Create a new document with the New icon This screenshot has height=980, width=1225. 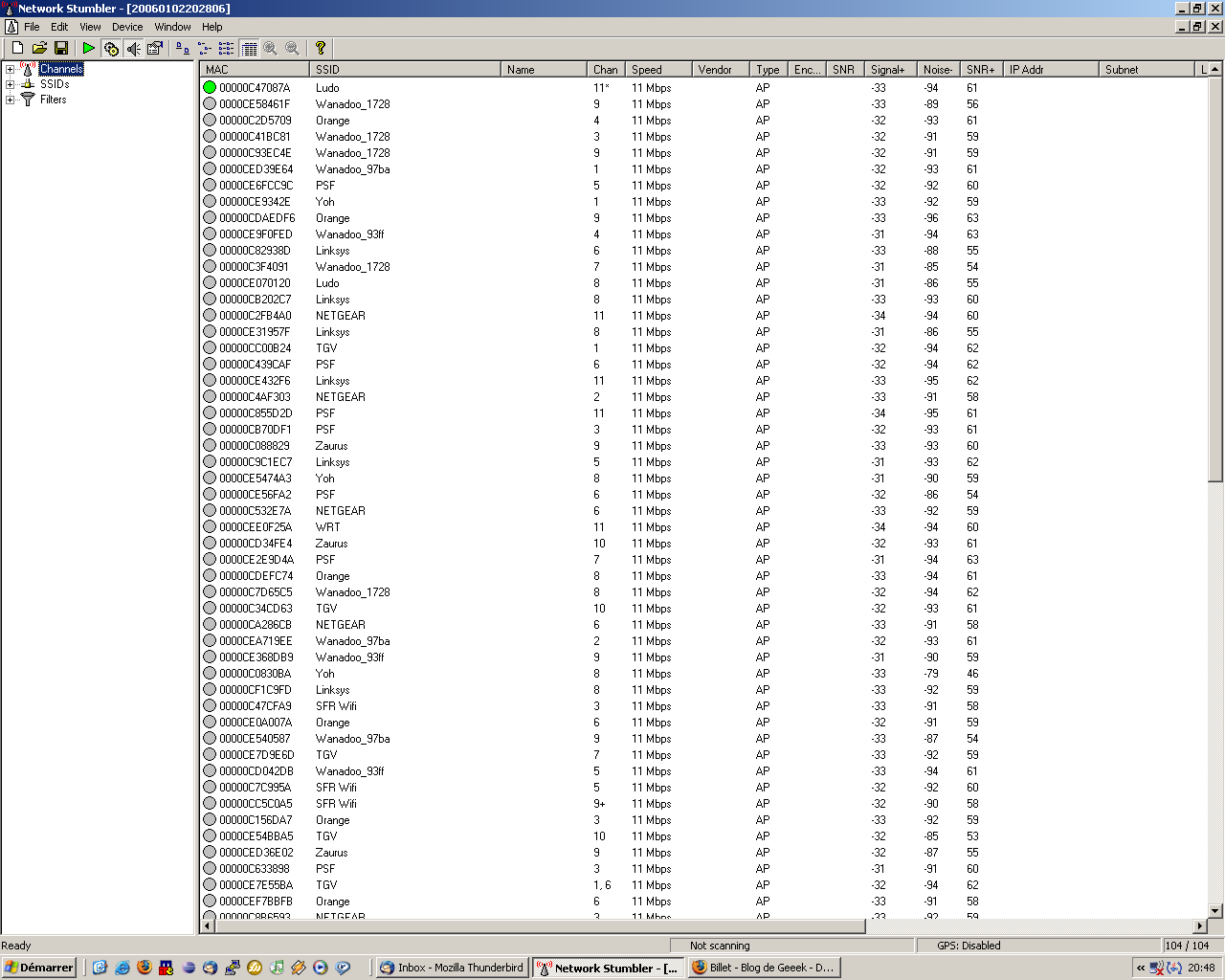(x=17, y=48)
